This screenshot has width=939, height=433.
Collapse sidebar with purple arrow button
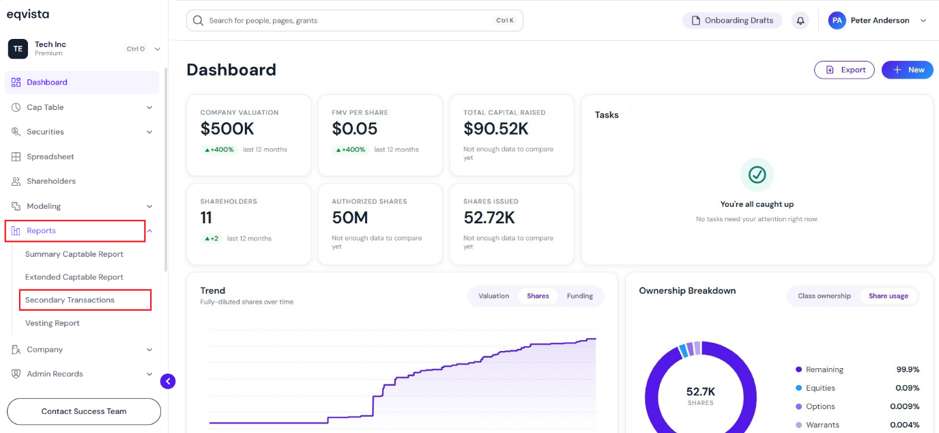click(x=168, y=381)
